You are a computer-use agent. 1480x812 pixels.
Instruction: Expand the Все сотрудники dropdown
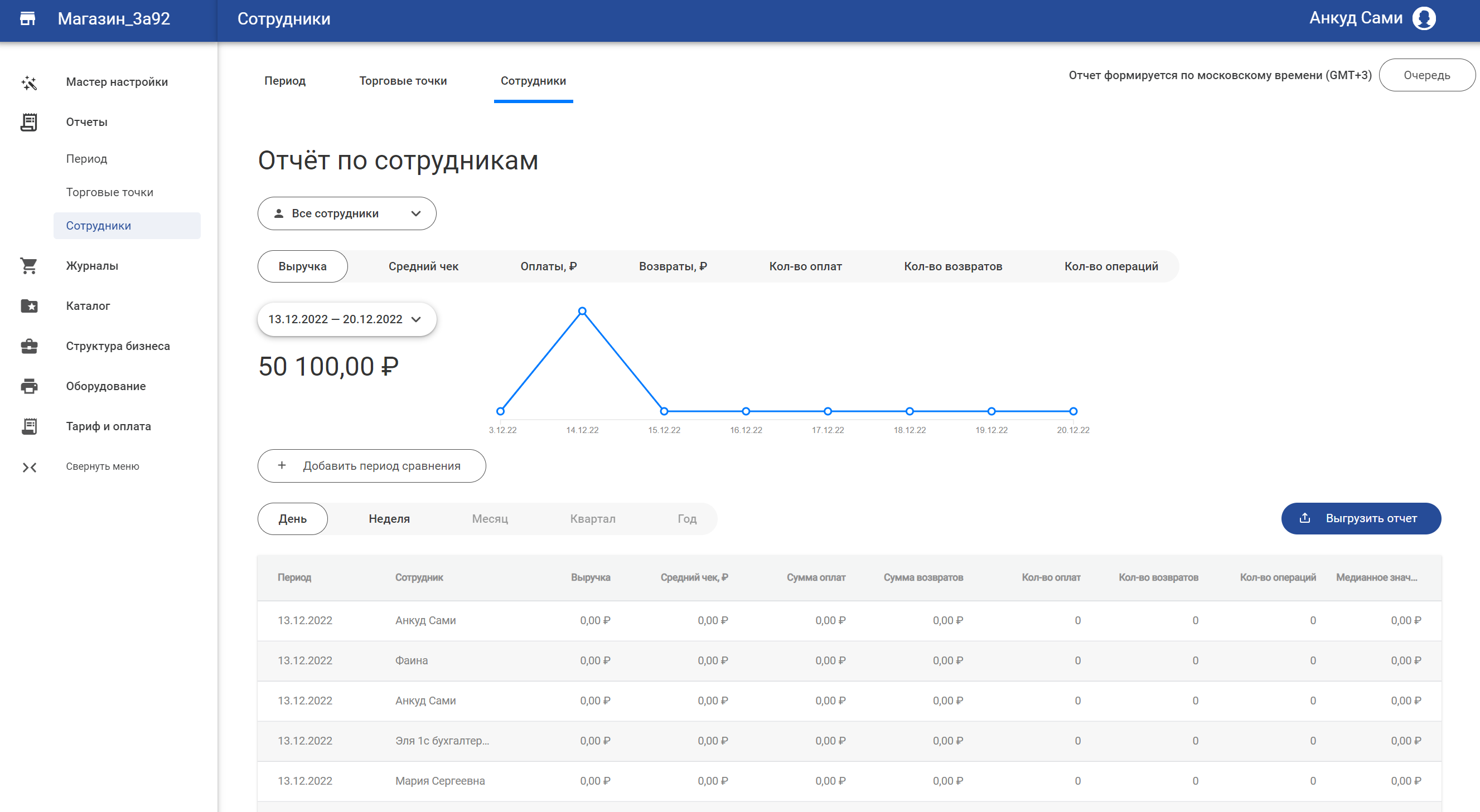tap(346, 213)
